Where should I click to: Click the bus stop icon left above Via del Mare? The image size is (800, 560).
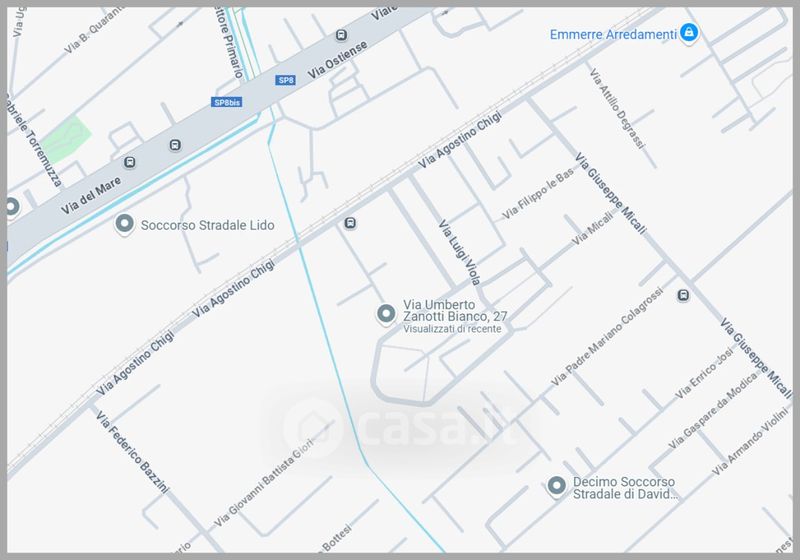click(x=130, y=163)
